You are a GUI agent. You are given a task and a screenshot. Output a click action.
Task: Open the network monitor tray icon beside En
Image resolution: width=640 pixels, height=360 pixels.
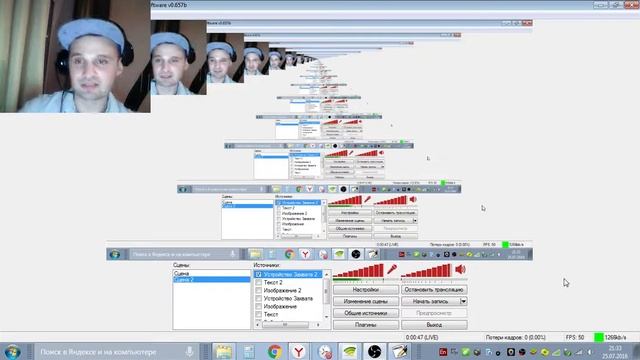(454, 352)
